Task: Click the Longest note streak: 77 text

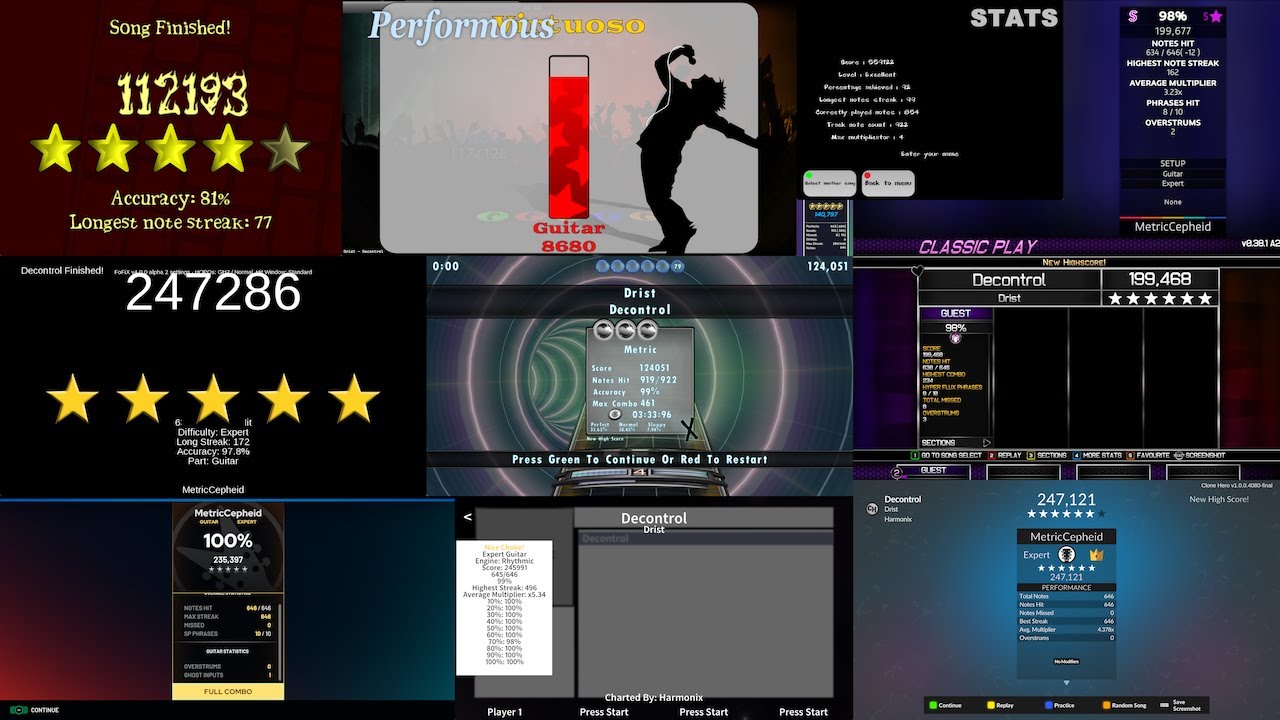Action: pos(171,222)
